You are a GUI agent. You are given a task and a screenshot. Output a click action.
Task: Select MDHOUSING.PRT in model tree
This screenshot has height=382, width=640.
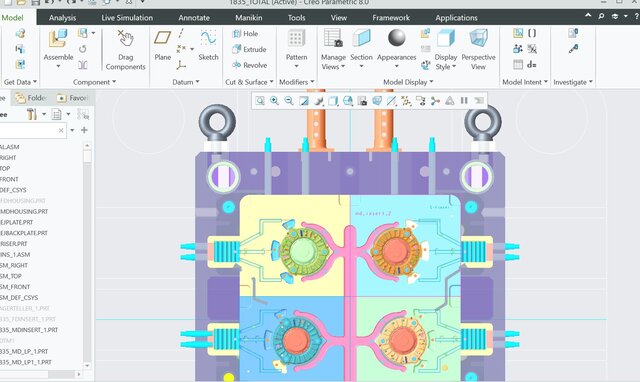pyautogui.click(x=24, y=211)
